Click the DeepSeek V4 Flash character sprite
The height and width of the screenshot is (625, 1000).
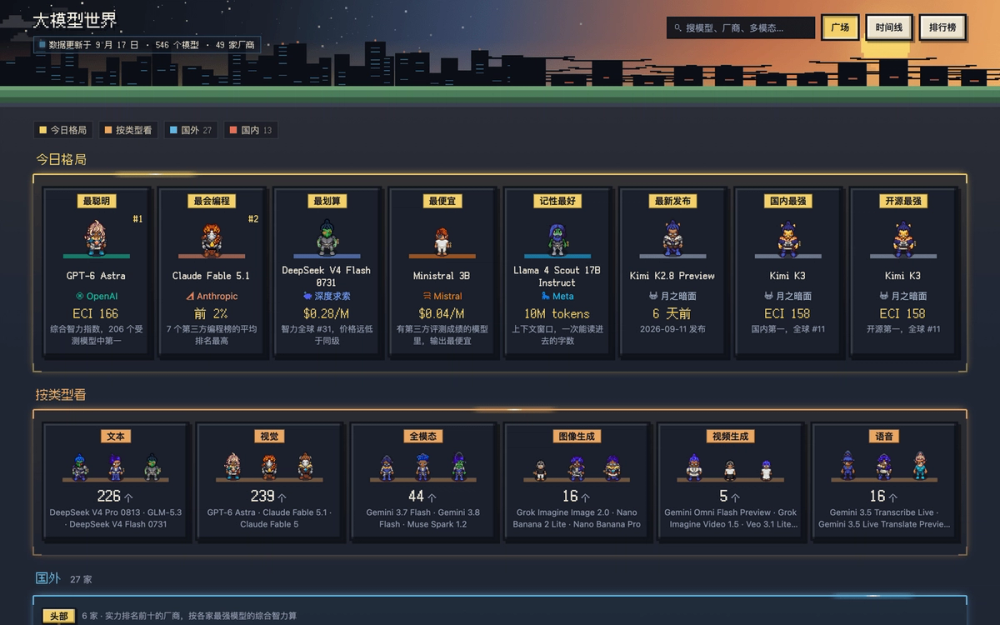tap(327, 237)
